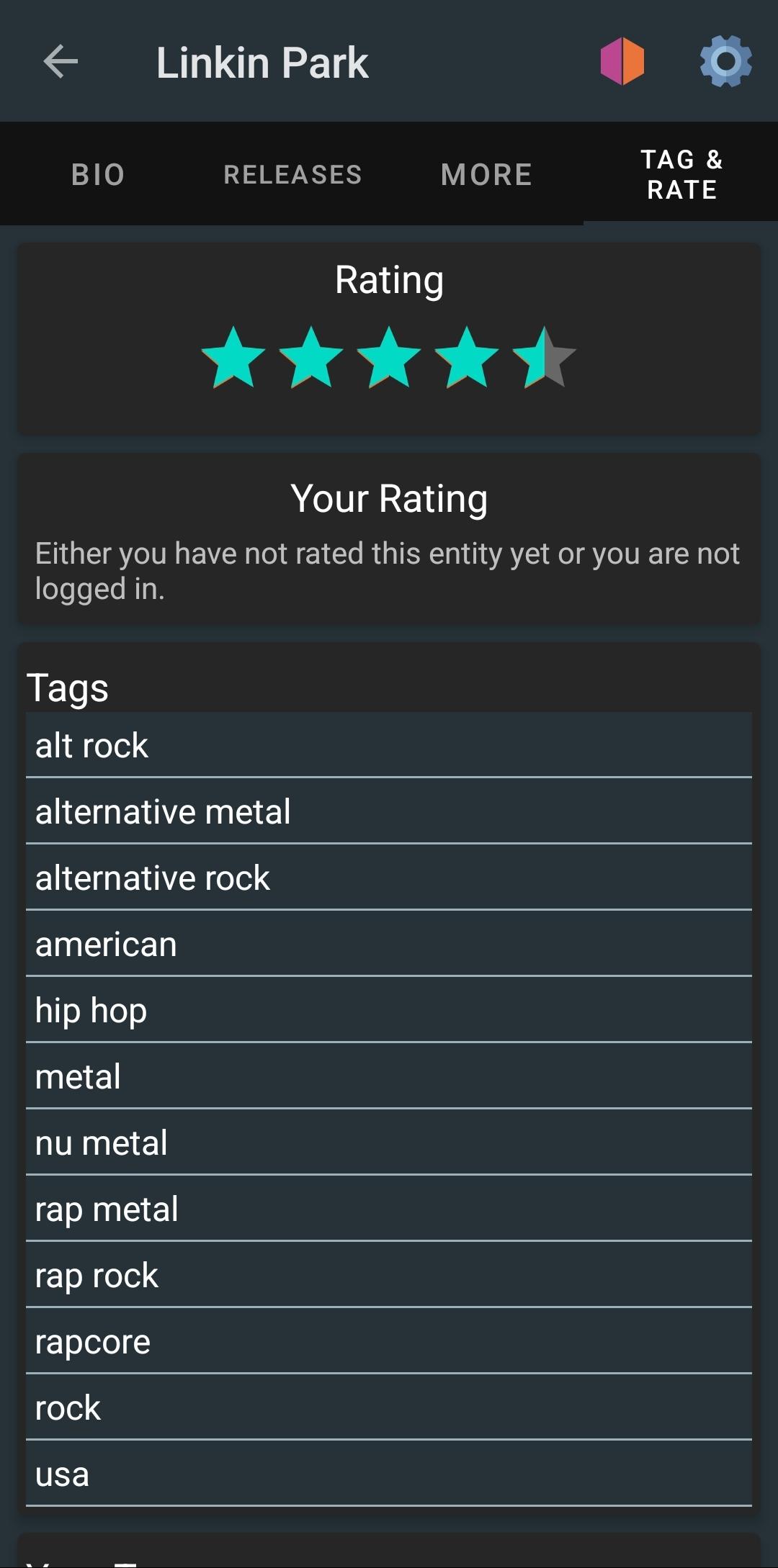Image resolution: width=778 pixels, height=1568 pixels.
Task: Tap the usa tag
Action: pyautogui.click(x=389, y=1474)
